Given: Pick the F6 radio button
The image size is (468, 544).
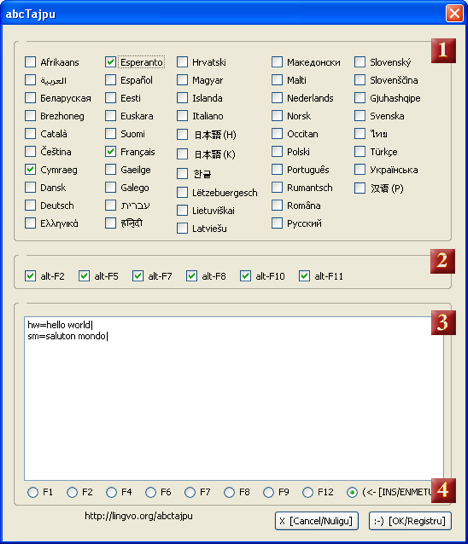Looking at the screenshot, I should (x=151, y=492).
